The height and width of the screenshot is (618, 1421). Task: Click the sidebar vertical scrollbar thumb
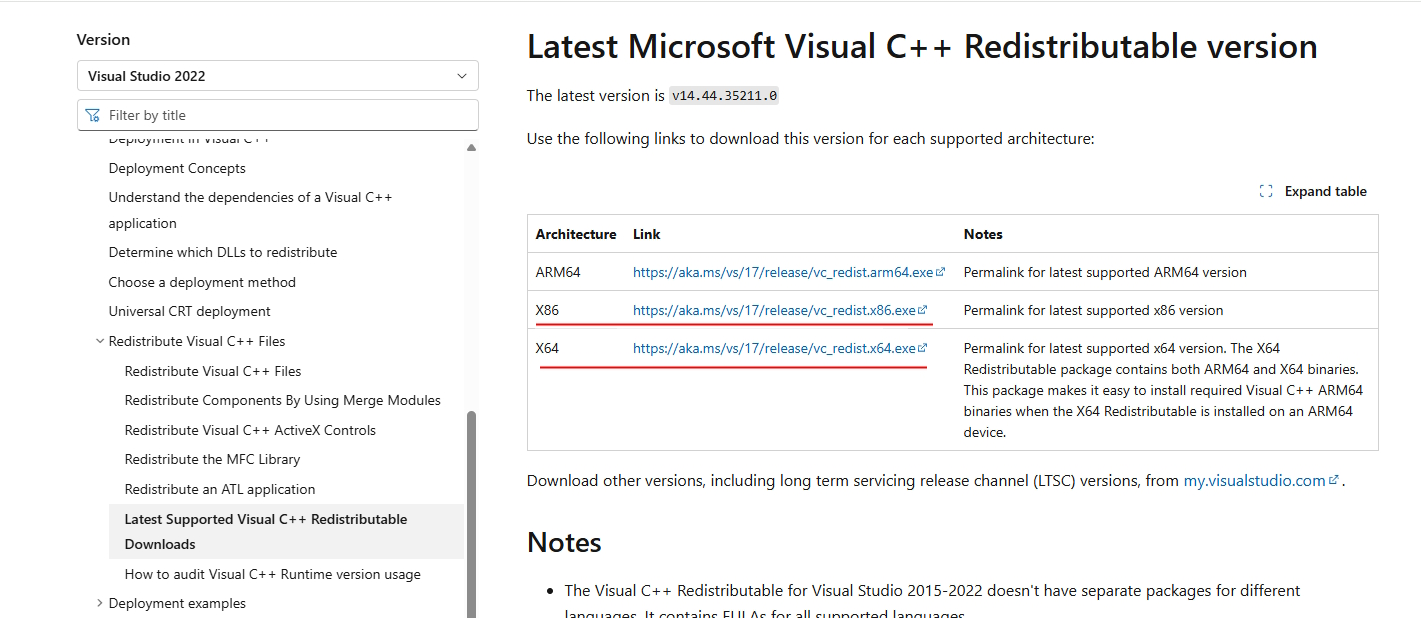pyautogui.click(x=472, y=515)
